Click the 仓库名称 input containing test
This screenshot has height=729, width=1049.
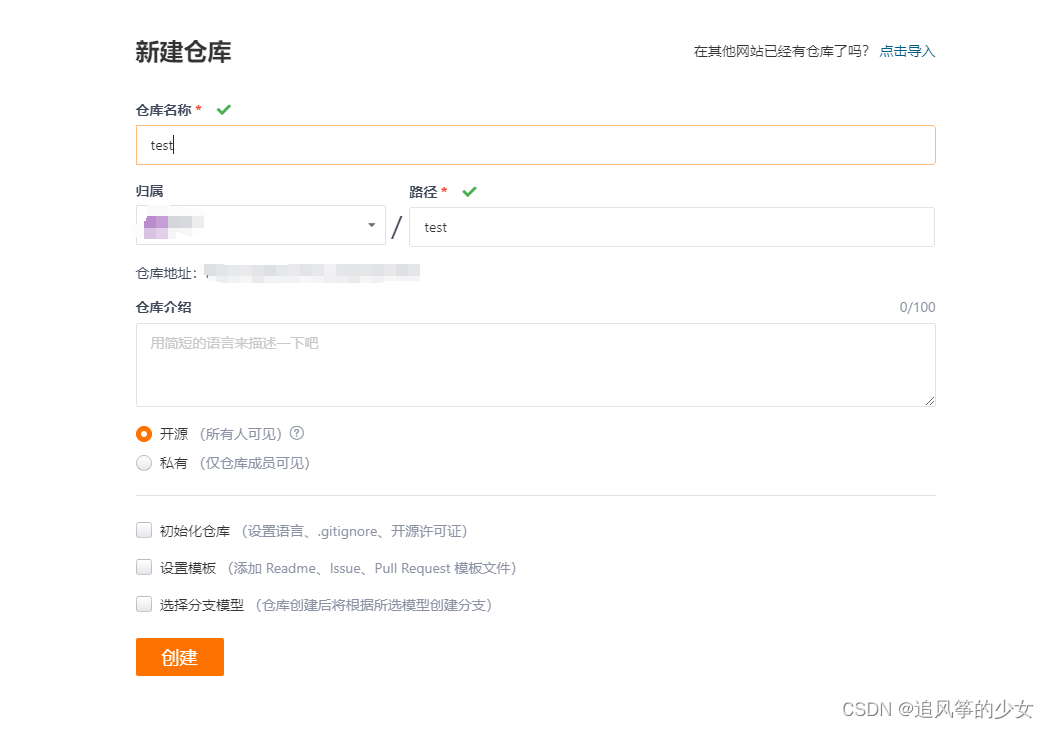pos(535,145)
